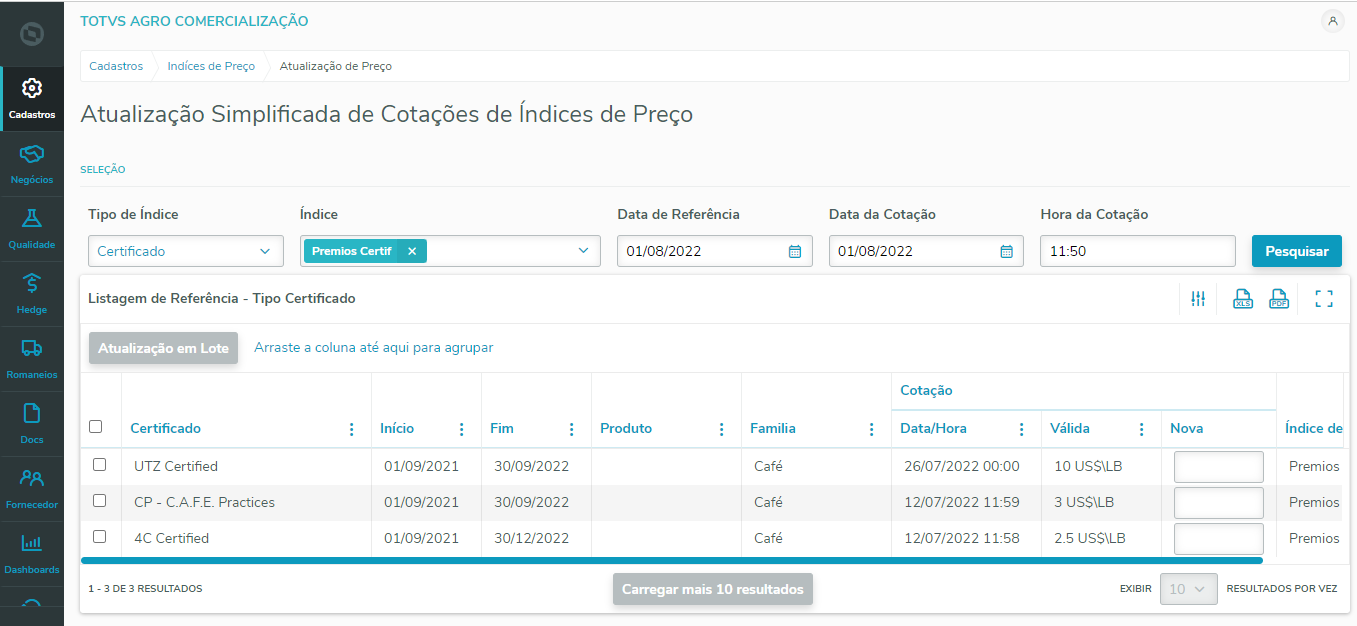Expand the grid to fullscreen
1357x626 pixels.
point(1324,298)
